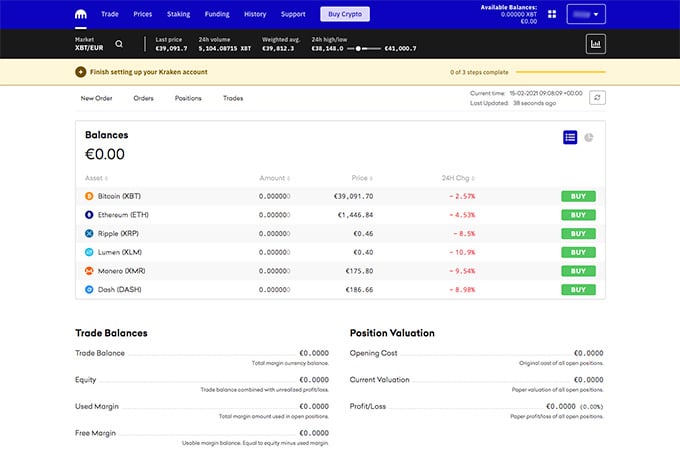
Task: Click the Opening Cost value
Action: click(588, 353)
